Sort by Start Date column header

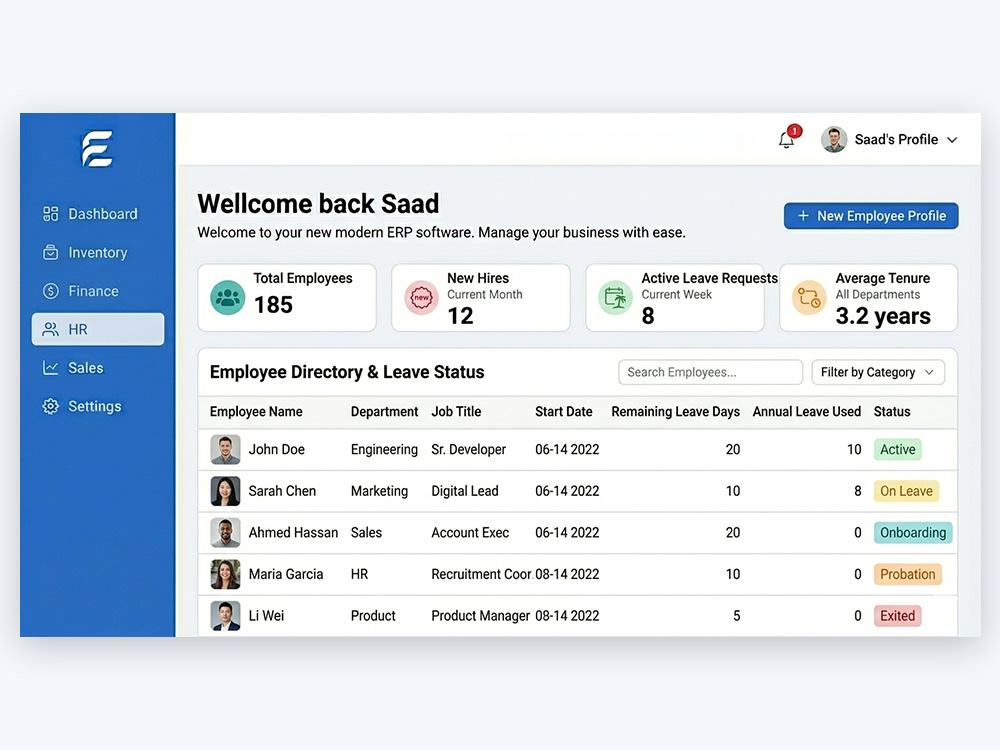tap(564, 412)
